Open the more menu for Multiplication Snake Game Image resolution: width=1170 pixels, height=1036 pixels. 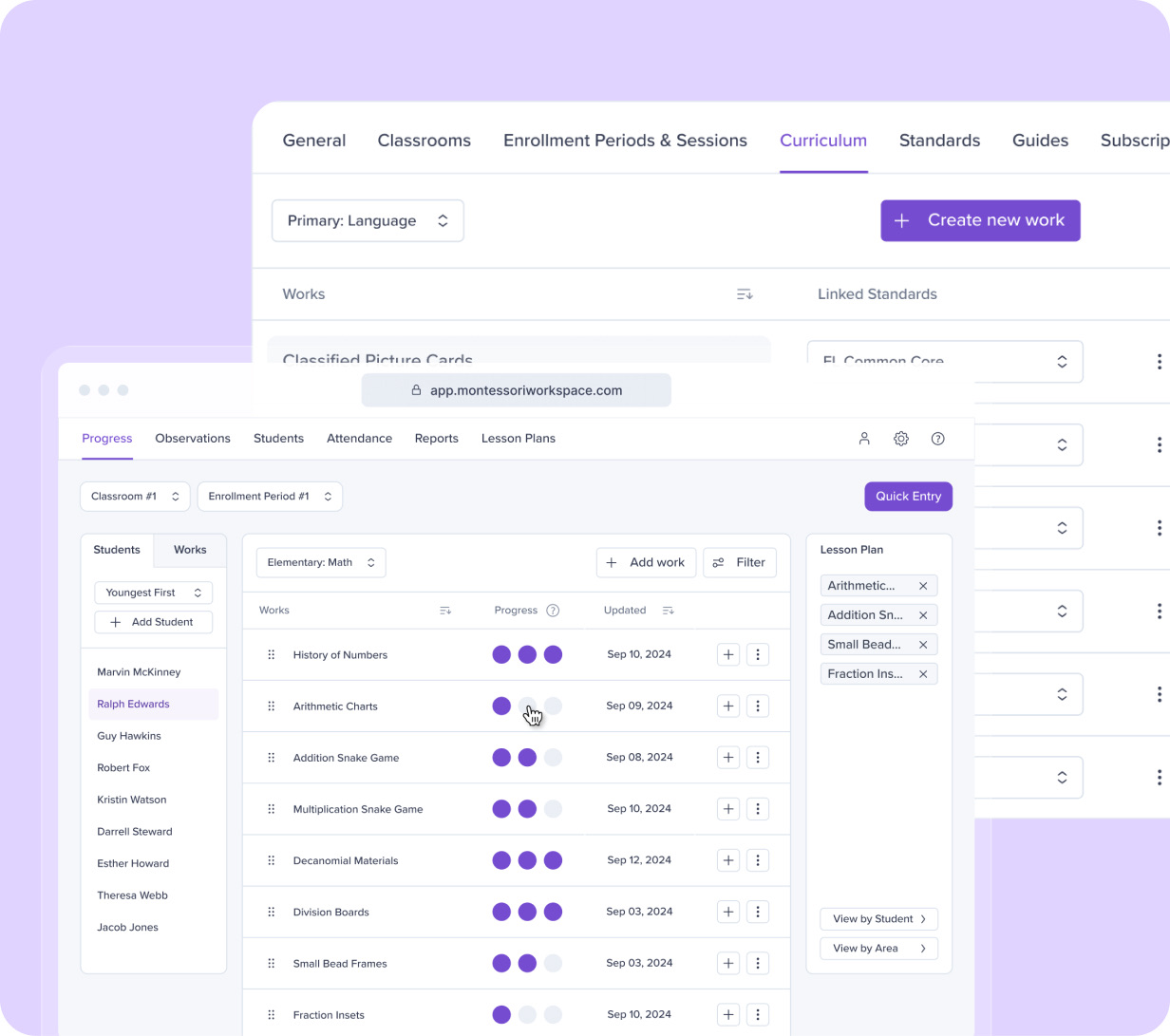[758, 809]
